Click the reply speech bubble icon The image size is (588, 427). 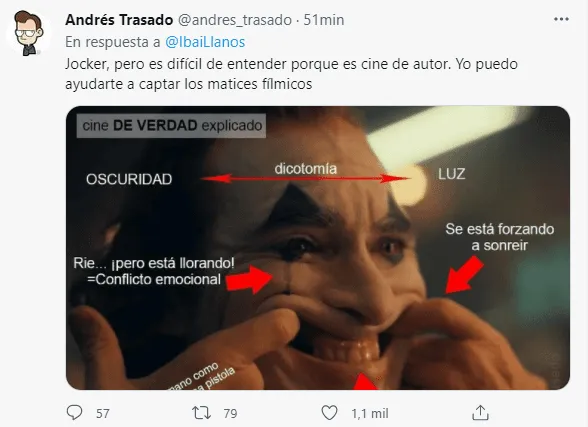coord(74,413)
